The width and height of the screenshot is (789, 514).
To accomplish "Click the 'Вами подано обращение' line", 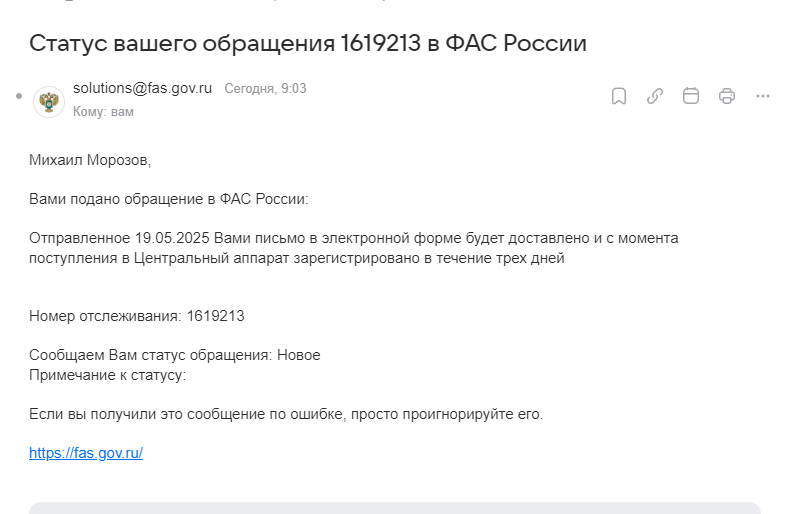I will click(x=169, y=199).
